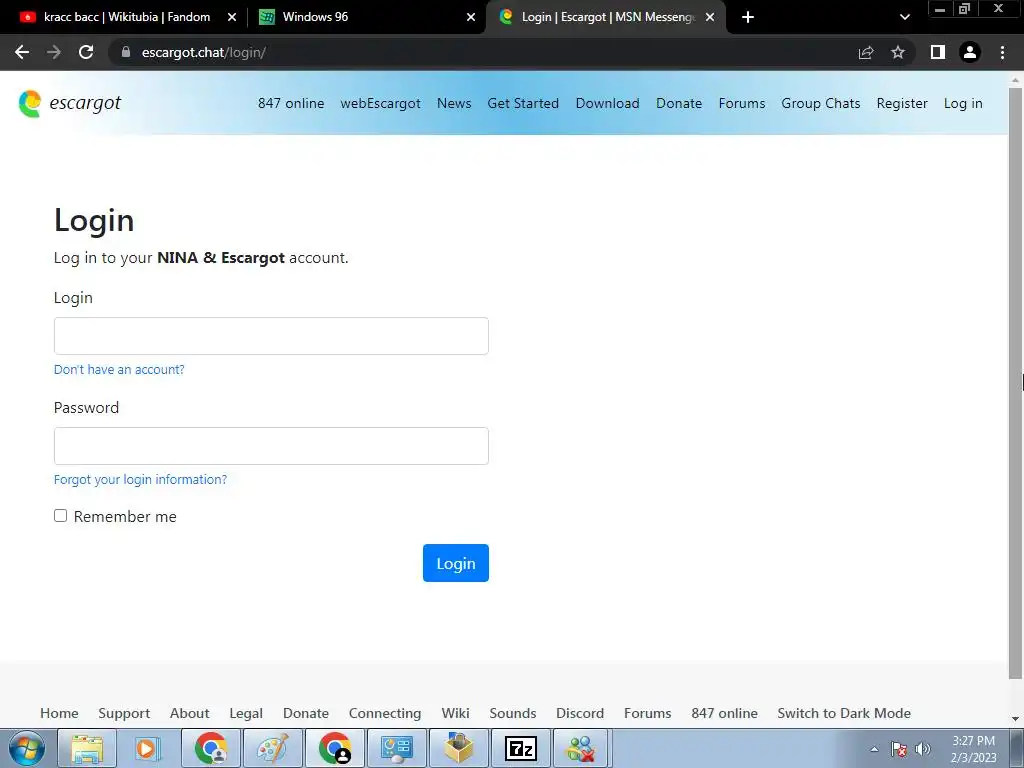1024x768 pixels.
Task: Open Windows Explorer from the taskbar
Action: pyautogui.click(x=87, y=748)
